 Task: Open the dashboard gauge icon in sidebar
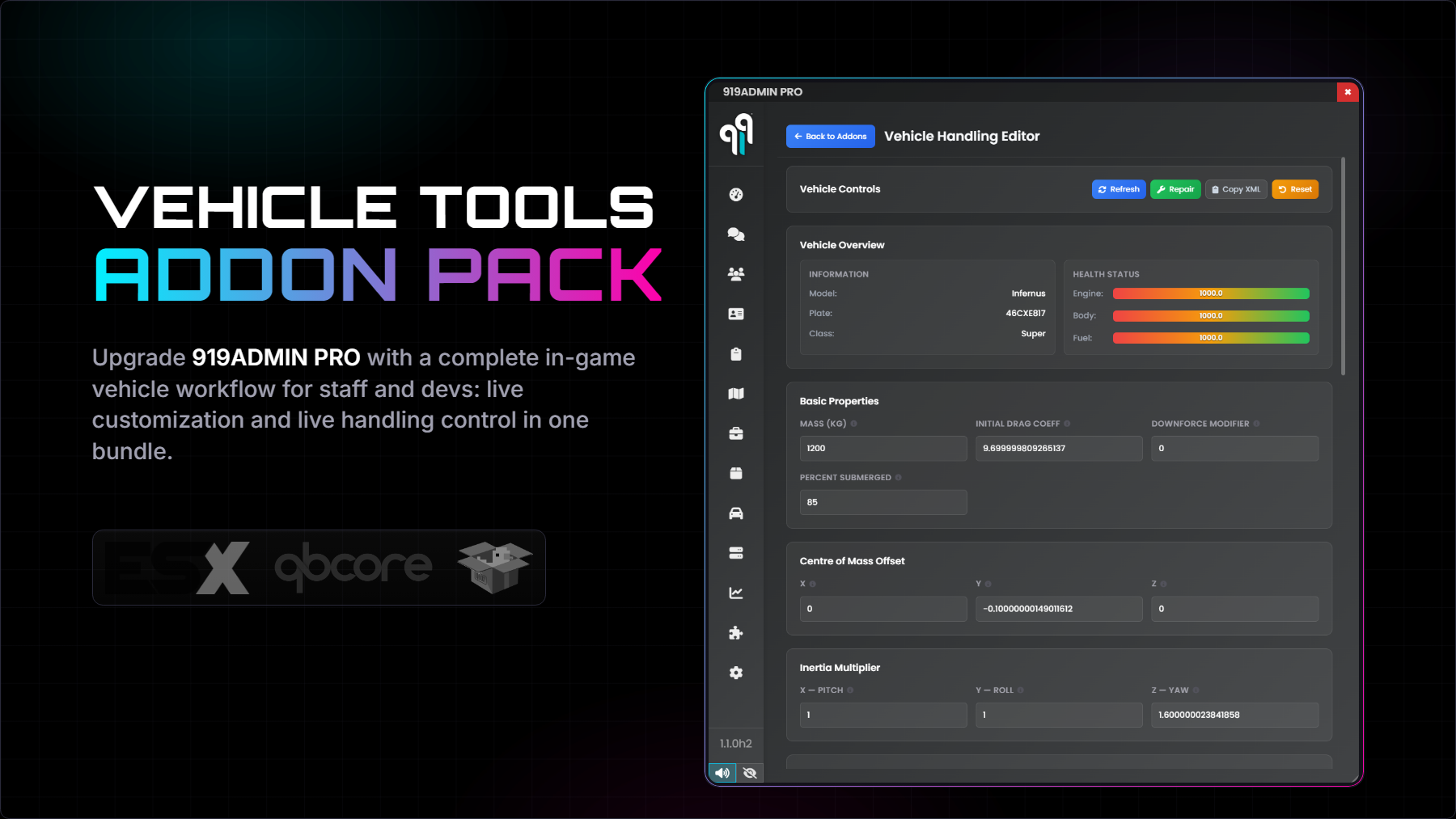(735, 195)
